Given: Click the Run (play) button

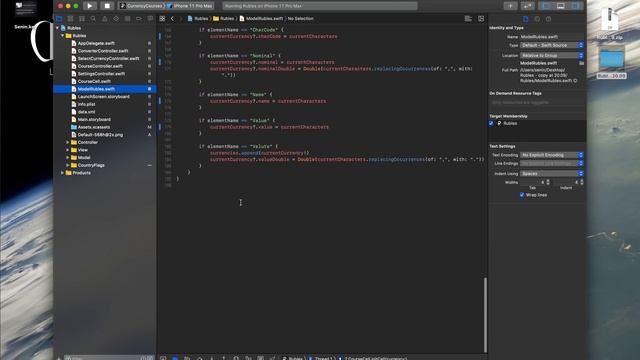Looking at the screenshot, I should pos(89,6).
